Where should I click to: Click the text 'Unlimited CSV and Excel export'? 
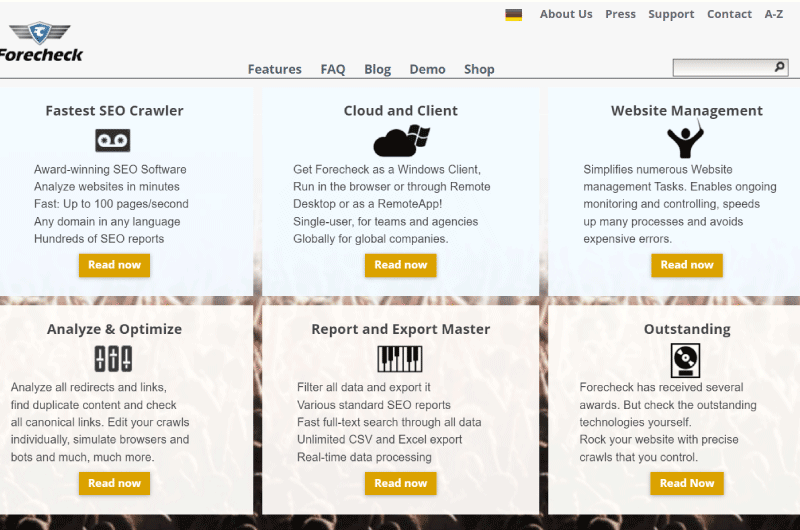[379, 440]
